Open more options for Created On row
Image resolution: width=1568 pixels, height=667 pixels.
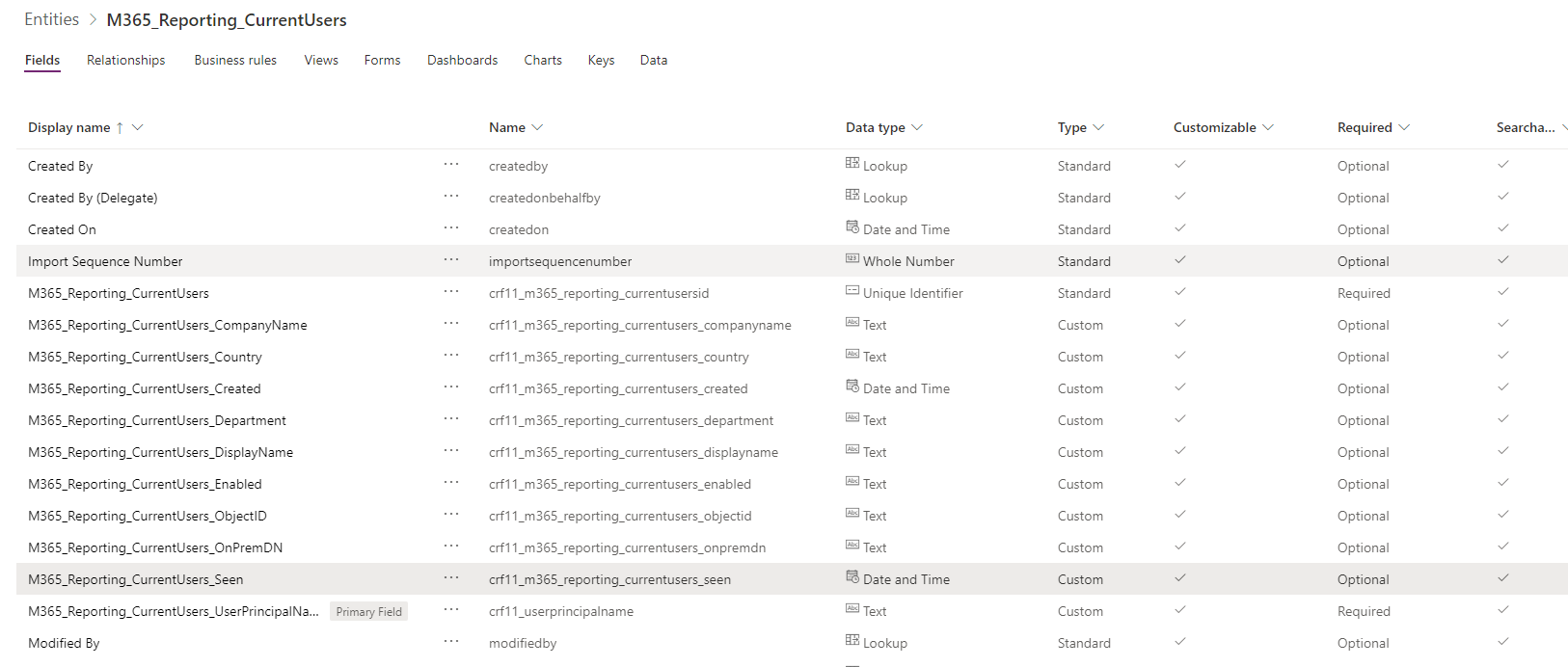451,228
